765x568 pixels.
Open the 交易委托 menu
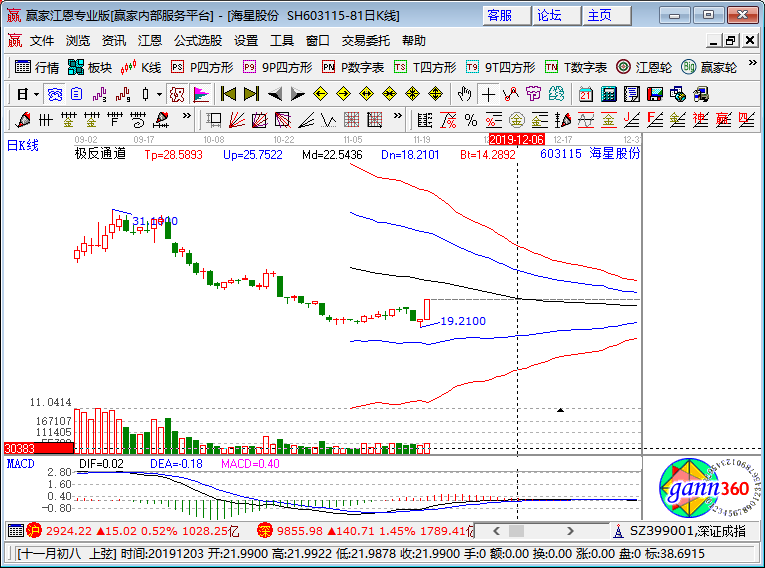point(366,41)
